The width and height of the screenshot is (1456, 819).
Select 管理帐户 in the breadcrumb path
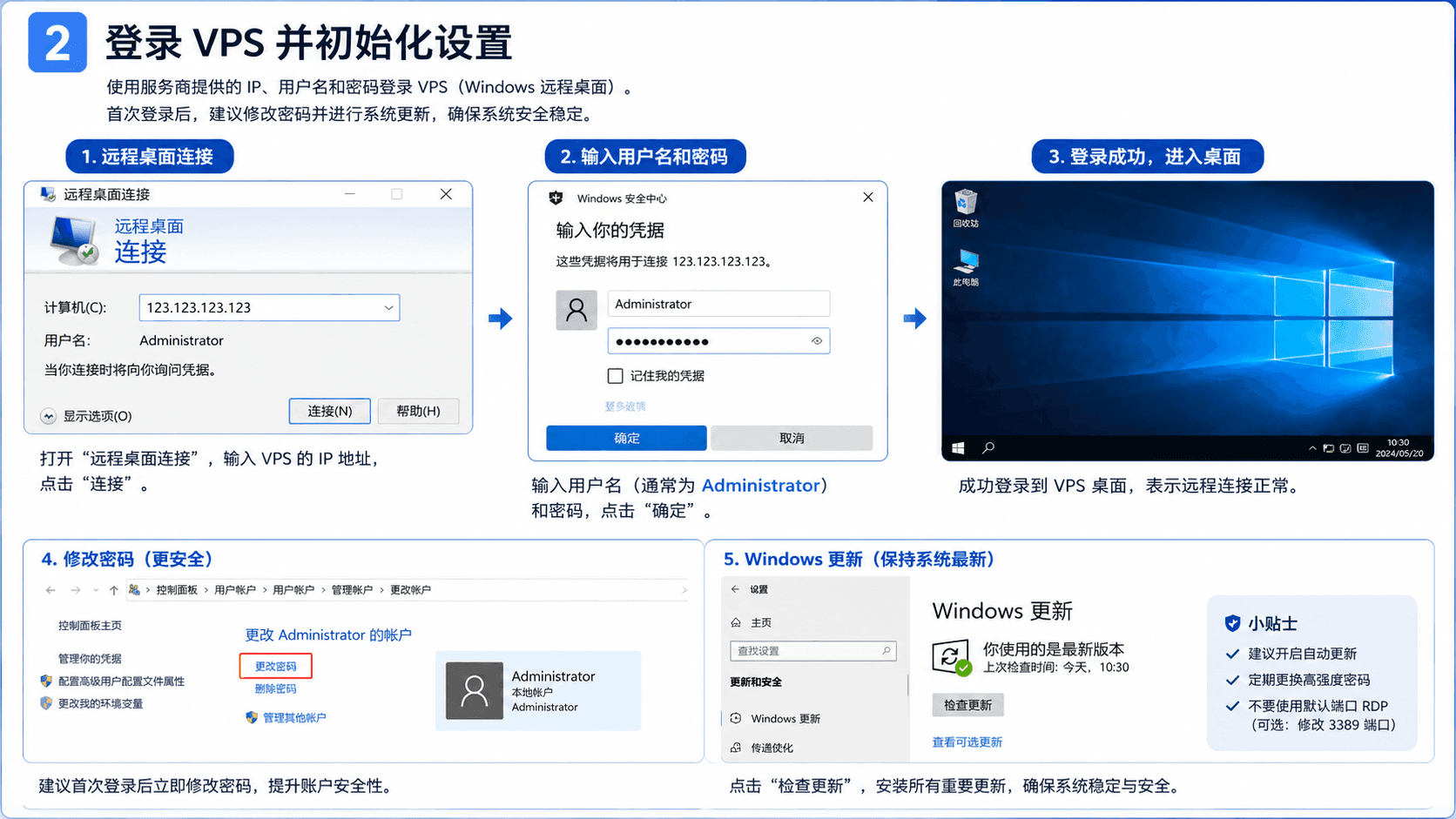pyautogui.click(x=352, y=590)
